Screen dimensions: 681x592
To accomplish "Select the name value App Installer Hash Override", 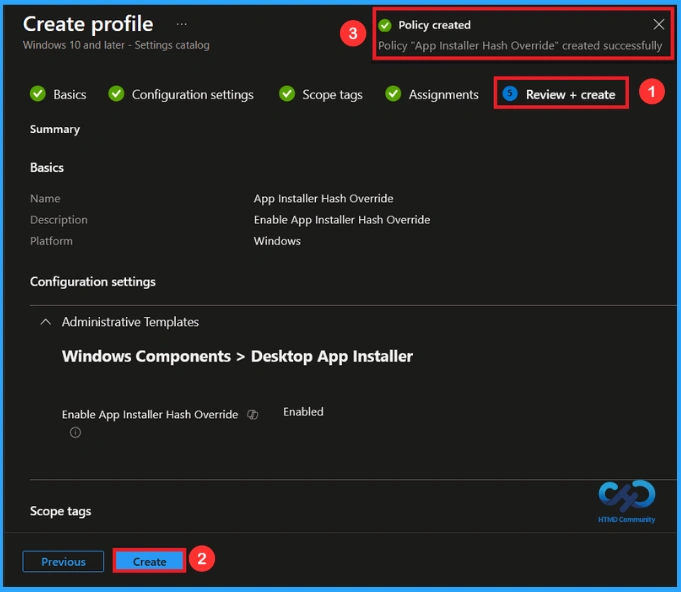I will (x=324, y=199).
